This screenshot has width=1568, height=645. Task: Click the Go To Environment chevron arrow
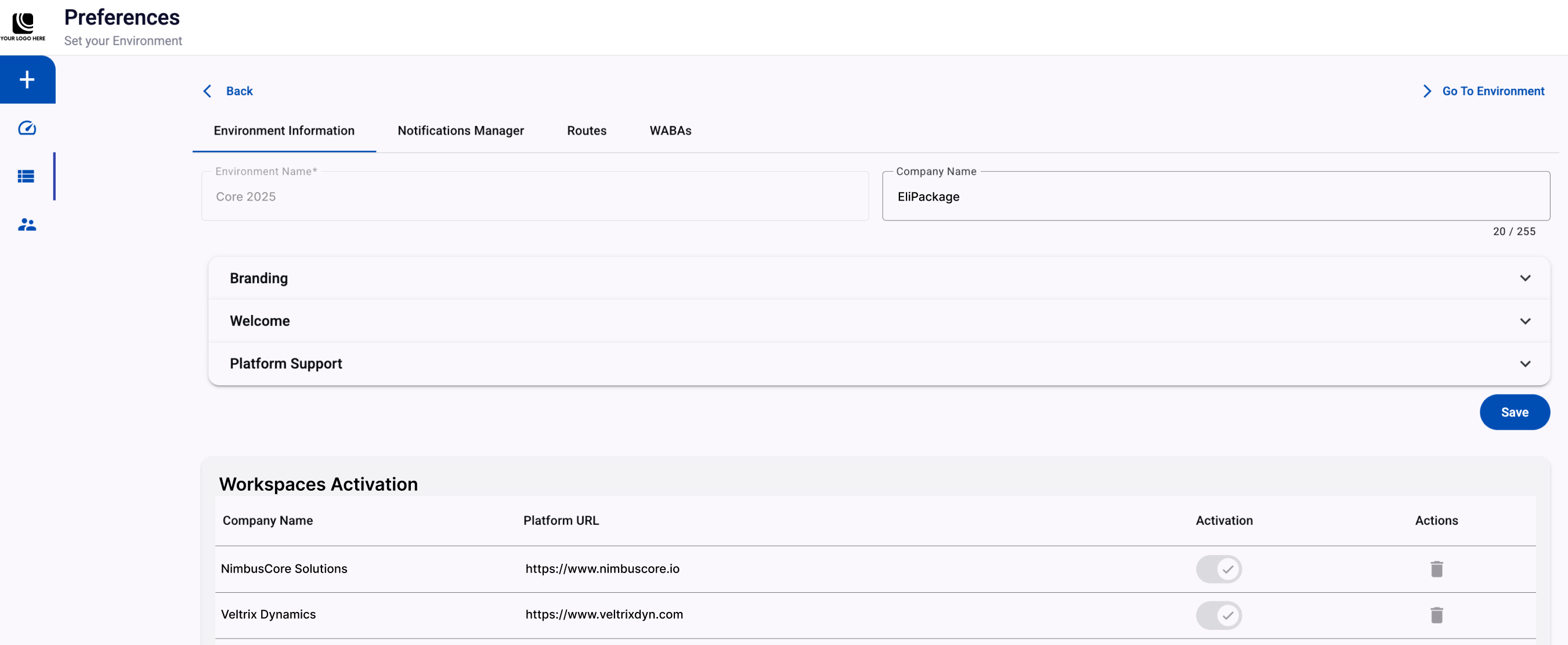pos(1427,91)
